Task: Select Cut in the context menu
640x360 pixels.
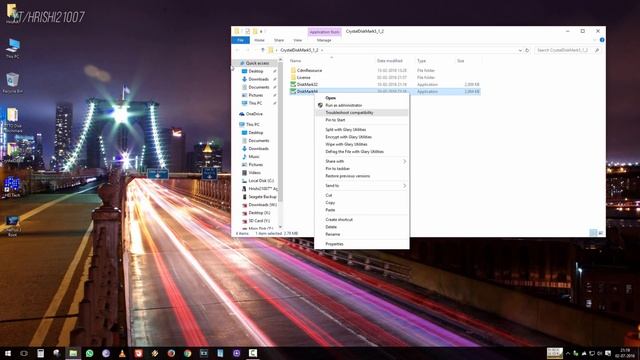Action: (x=329, y=196)
